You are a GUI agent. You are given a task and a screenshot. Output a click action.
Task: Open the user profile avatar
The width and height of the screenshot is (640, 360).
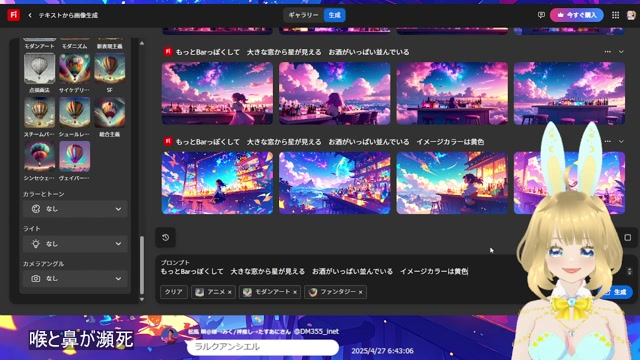631,15
